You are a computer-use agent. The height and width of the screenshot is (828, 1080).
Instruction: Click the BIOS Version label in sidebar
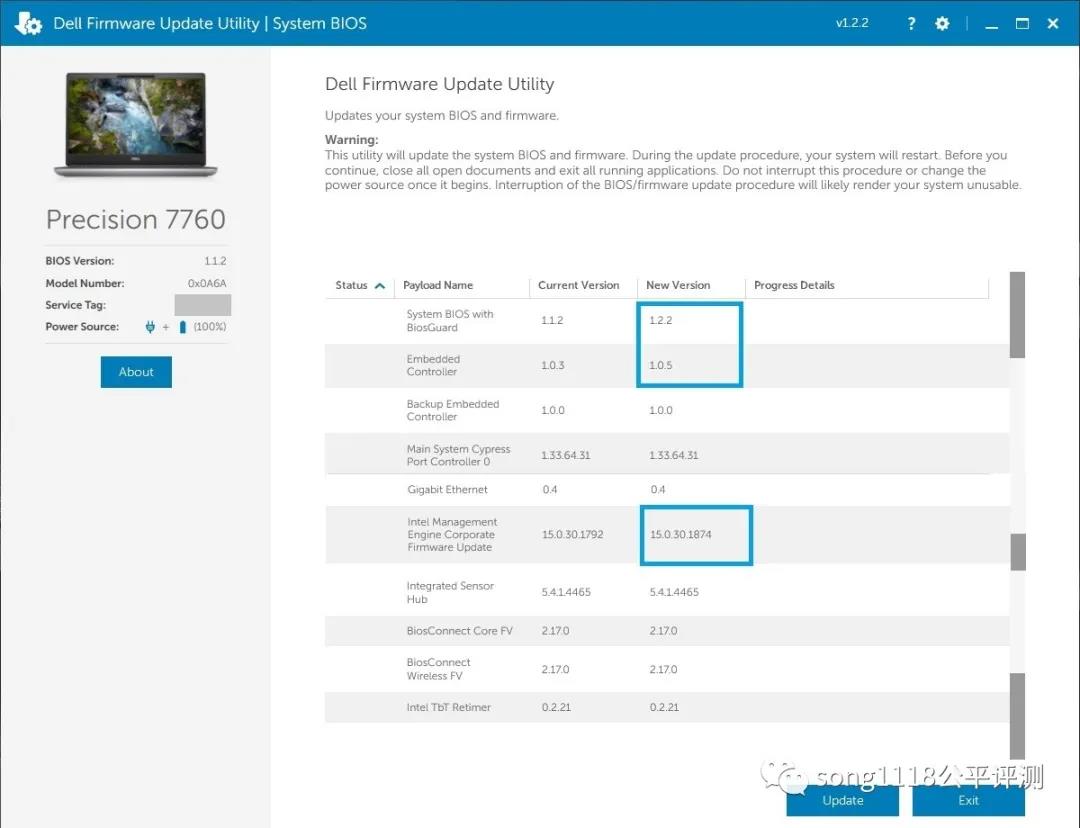pyautogui.click(x=80, y=261)
